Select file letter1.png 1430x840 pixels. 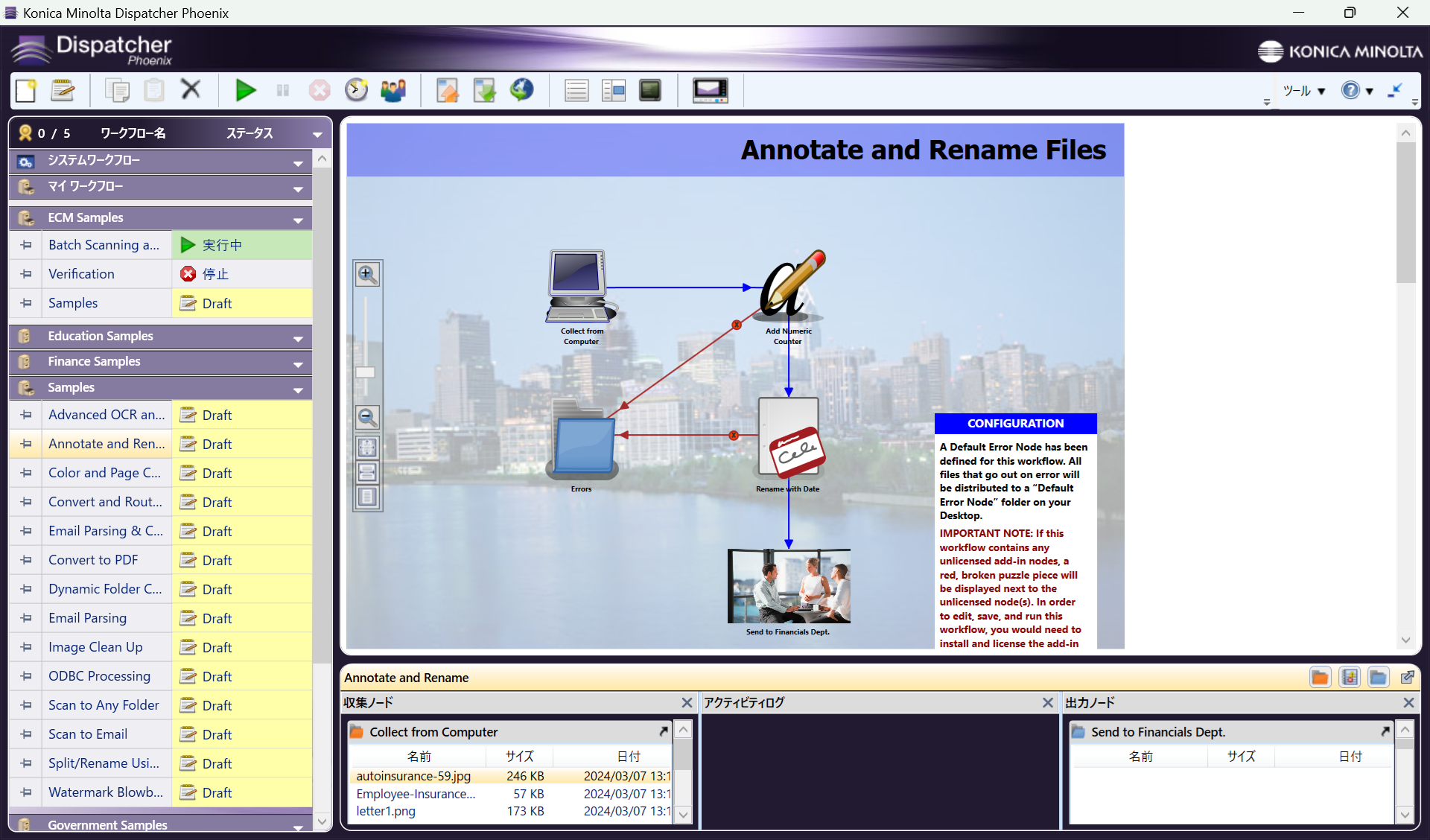[386, 811]
